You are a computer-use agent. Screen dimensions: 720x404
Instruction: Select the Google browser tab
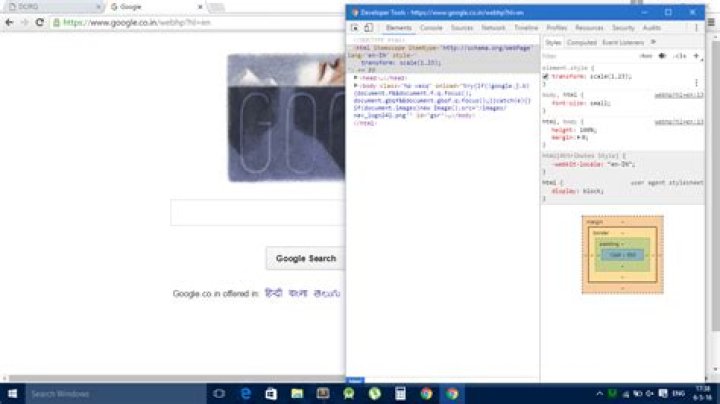[155, 7]
